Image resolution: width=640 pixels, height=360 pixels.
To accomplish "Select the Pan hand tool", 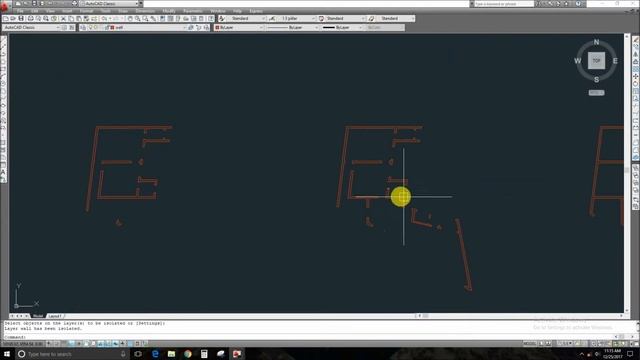I will [130, 18].
